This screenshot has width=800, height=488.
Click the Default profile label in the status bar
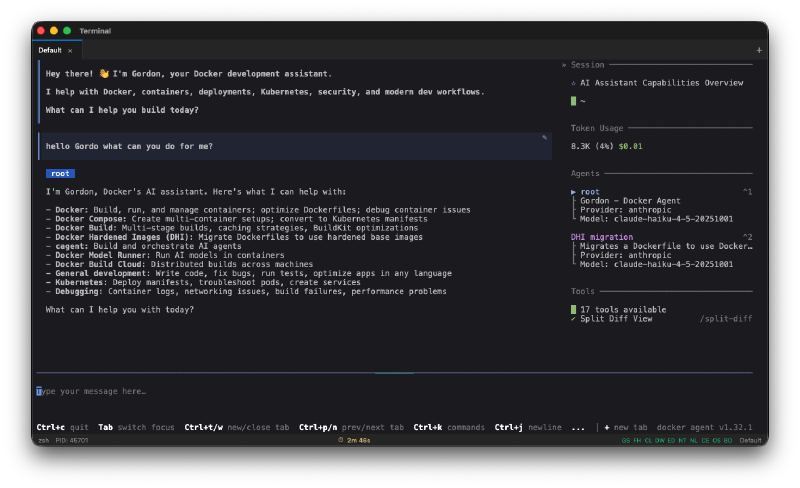click(751, 440)
